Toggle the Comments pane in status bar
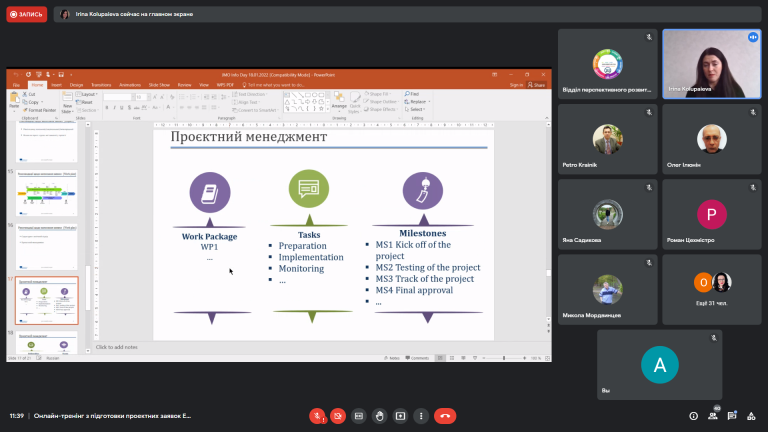The image size is (768, 432). pos(417,358)
